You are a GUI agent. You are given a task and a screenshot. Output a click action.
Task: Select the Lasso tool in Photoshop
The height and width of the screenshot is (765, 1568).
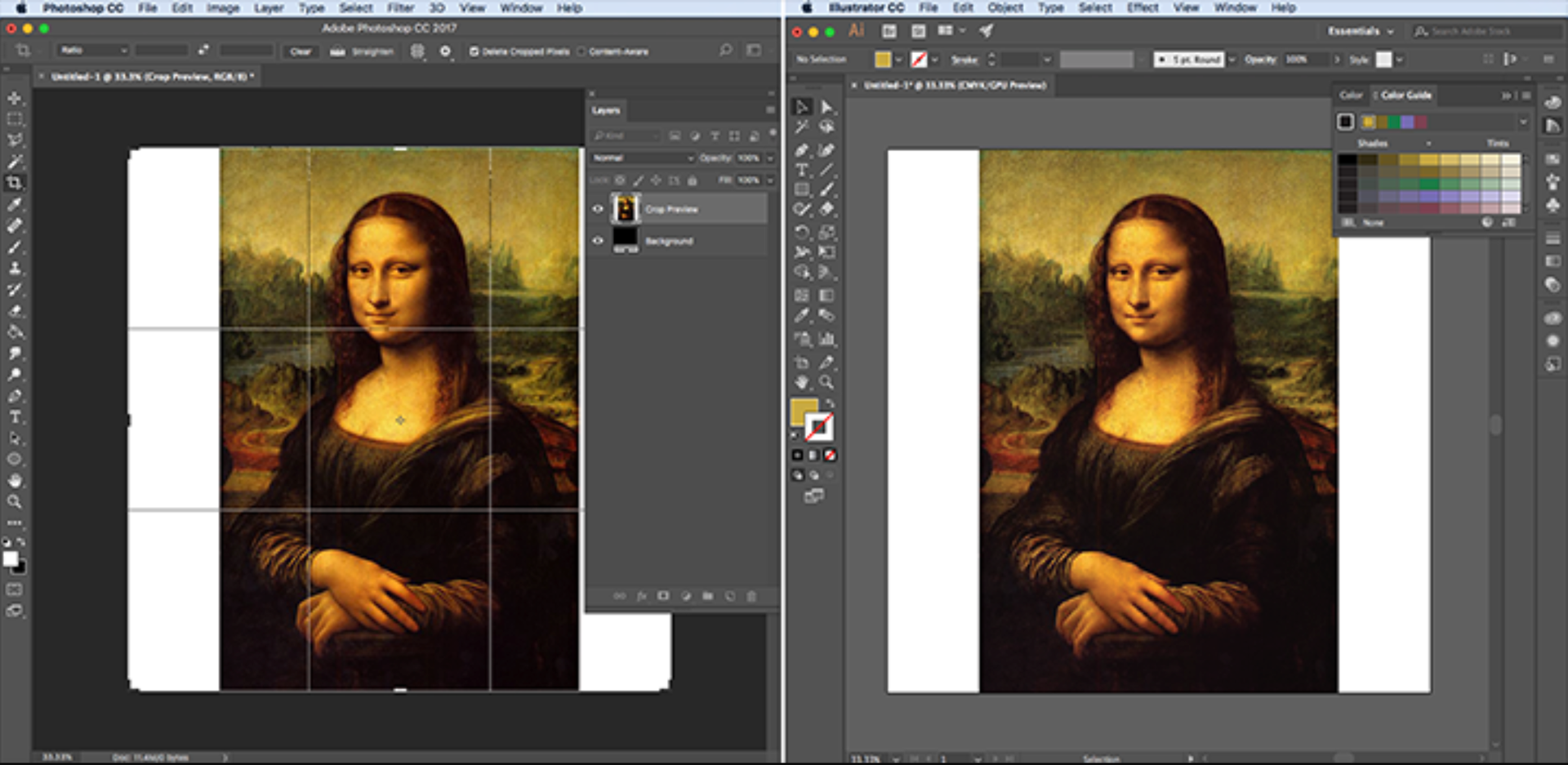pos(15,140)
